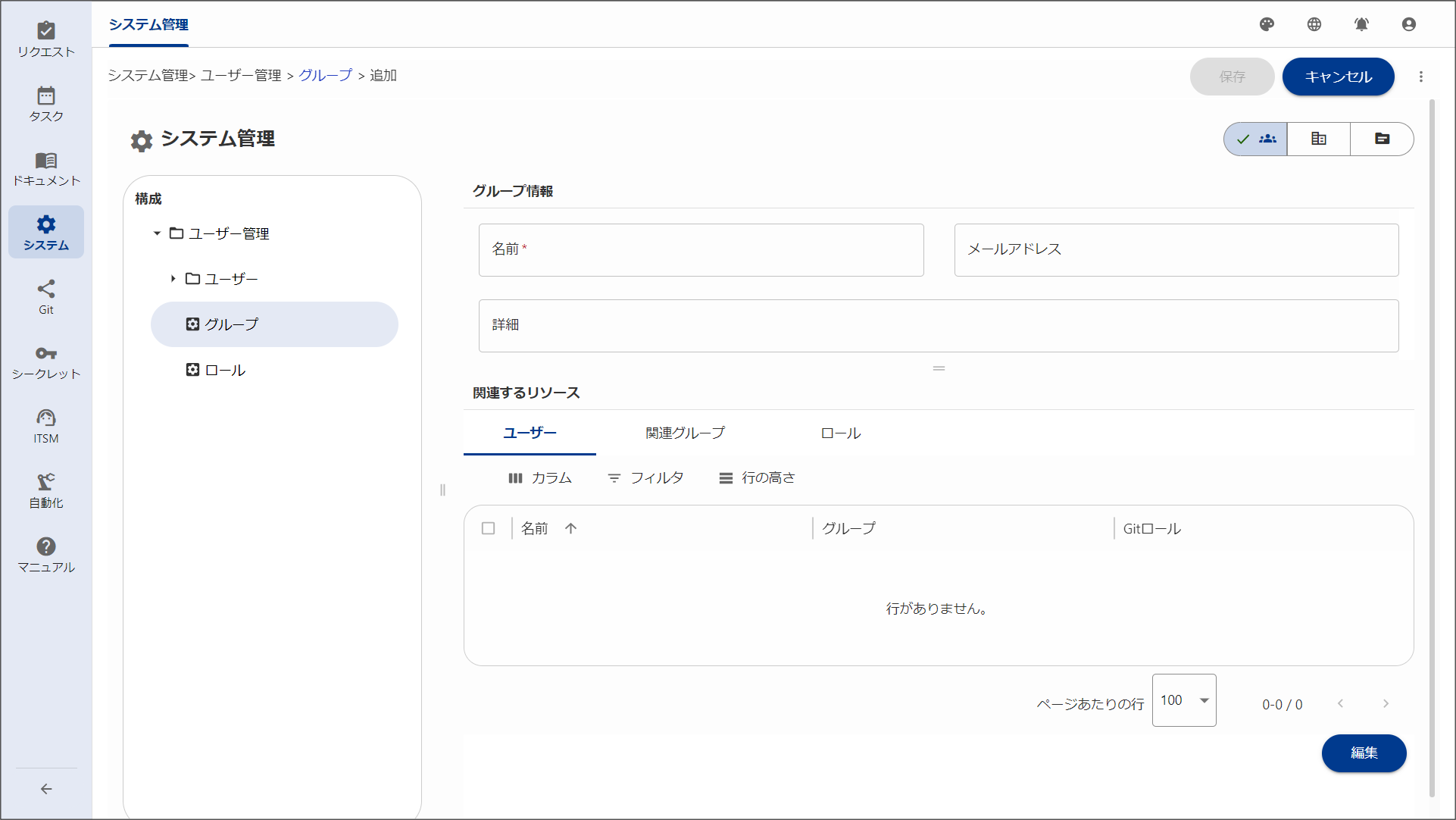This screenshot has height=820, width=1456.
Task: Open the フィルタ filter options
Action: pos(645,477)
